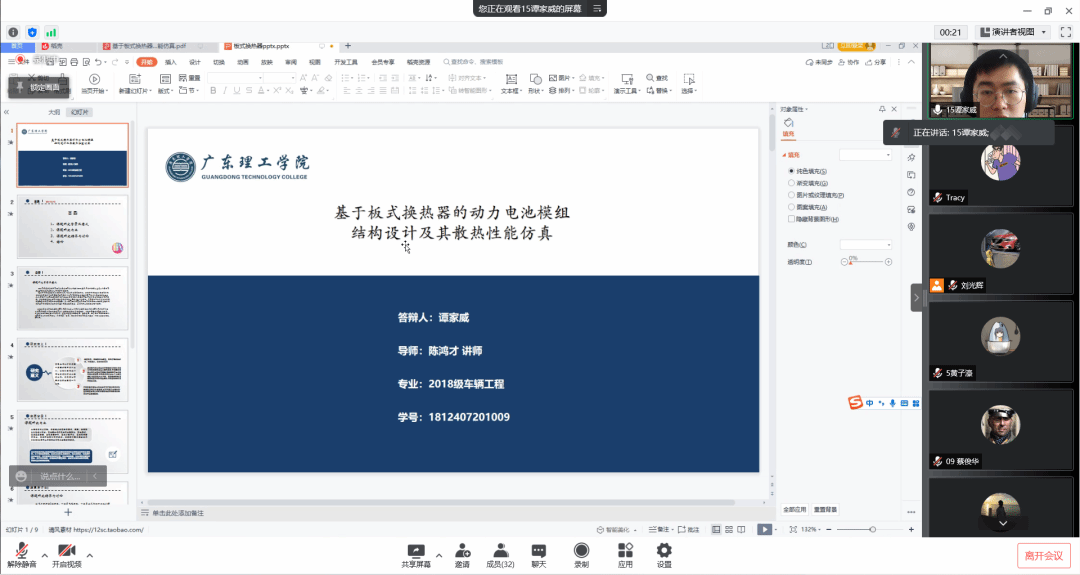Start recording with the 录制 icon
1080x575 pixels.
(x=581, y=551)
